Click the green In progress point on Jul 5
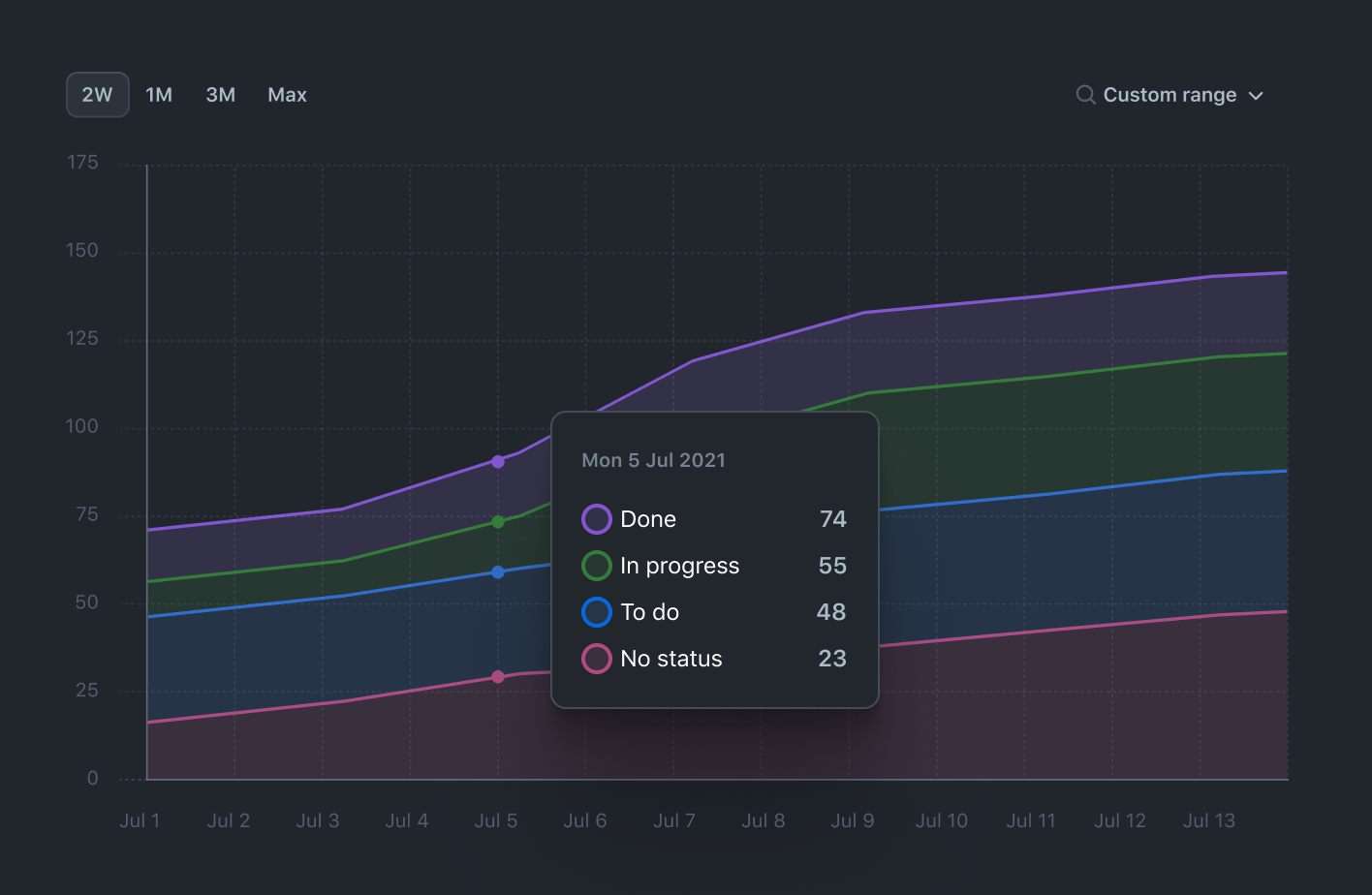 [x=498, y=522]
